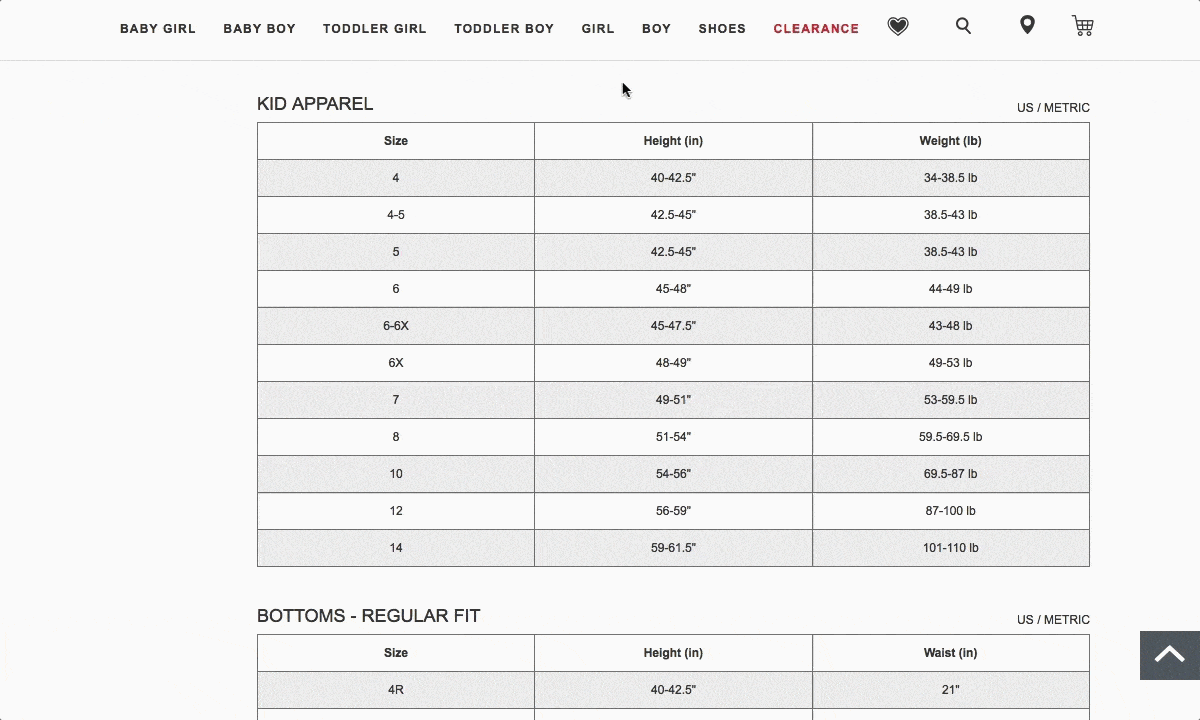The height and width of the screenshot is (720, 1200).
Task: Navigate to the Girl section
Action: point(598,29)
